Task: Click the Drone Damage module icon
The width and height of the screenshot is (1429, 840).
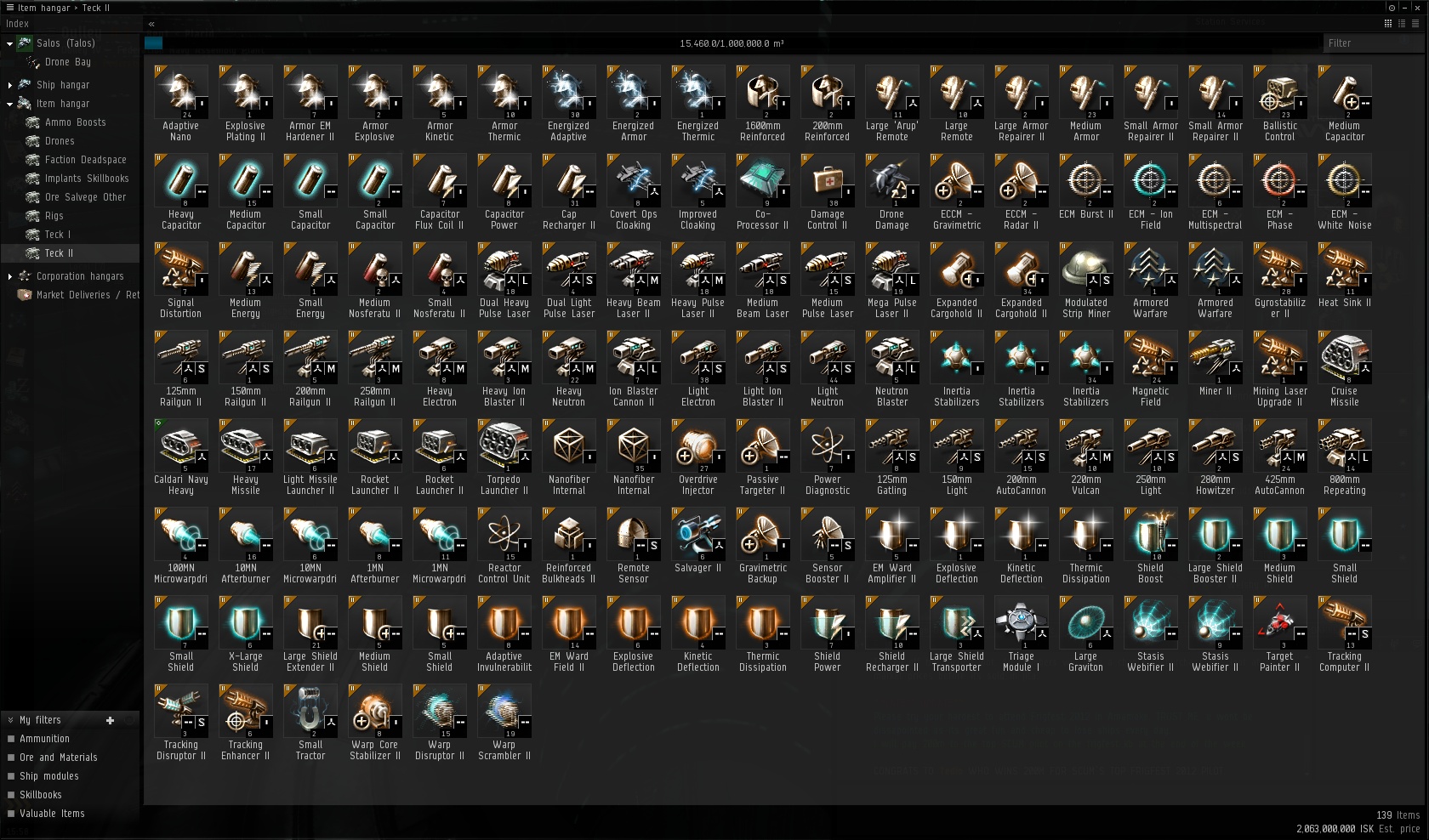Action: [x=892, y=181]
